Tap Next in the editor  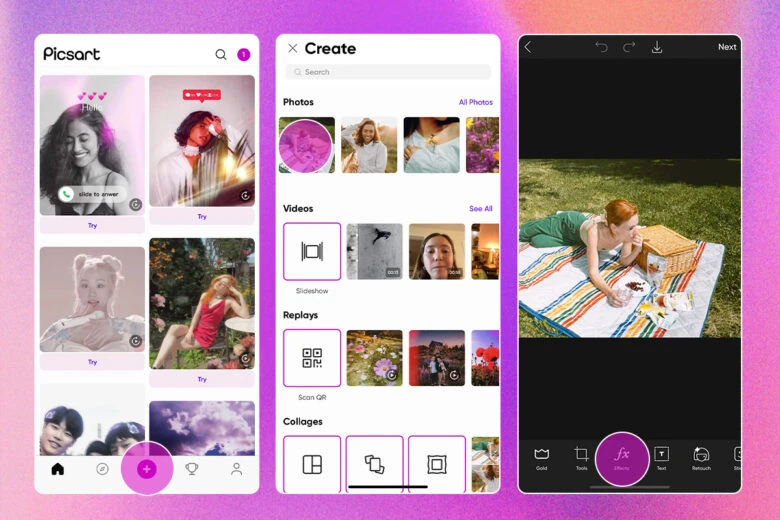pyautogui.click(x=727, y=47)
